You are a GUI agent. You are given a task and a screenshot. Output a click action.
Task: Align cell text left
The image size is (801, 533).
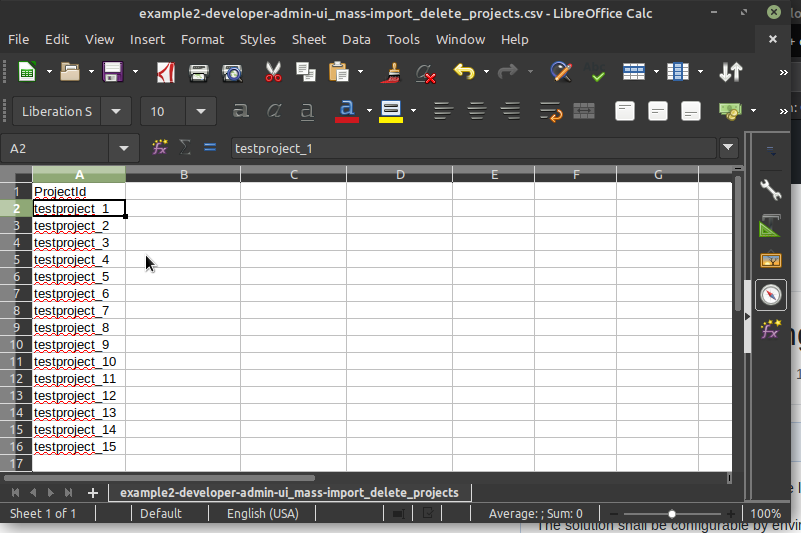pyautogui.click(x=443, y=111)
